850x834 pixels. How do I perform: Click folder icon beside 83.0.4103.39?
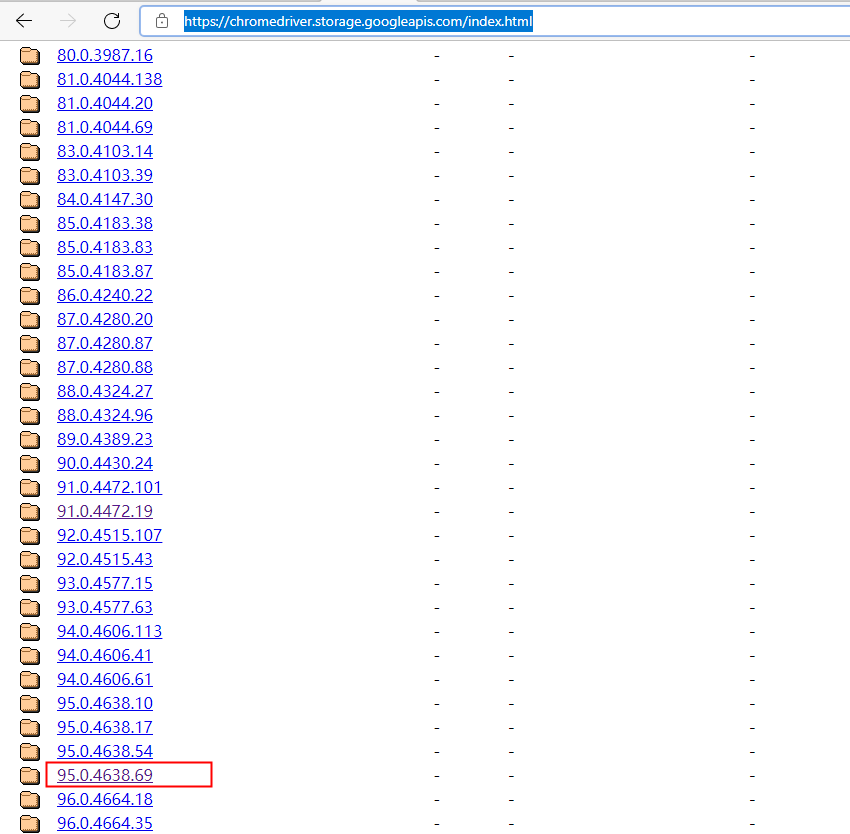30,175
